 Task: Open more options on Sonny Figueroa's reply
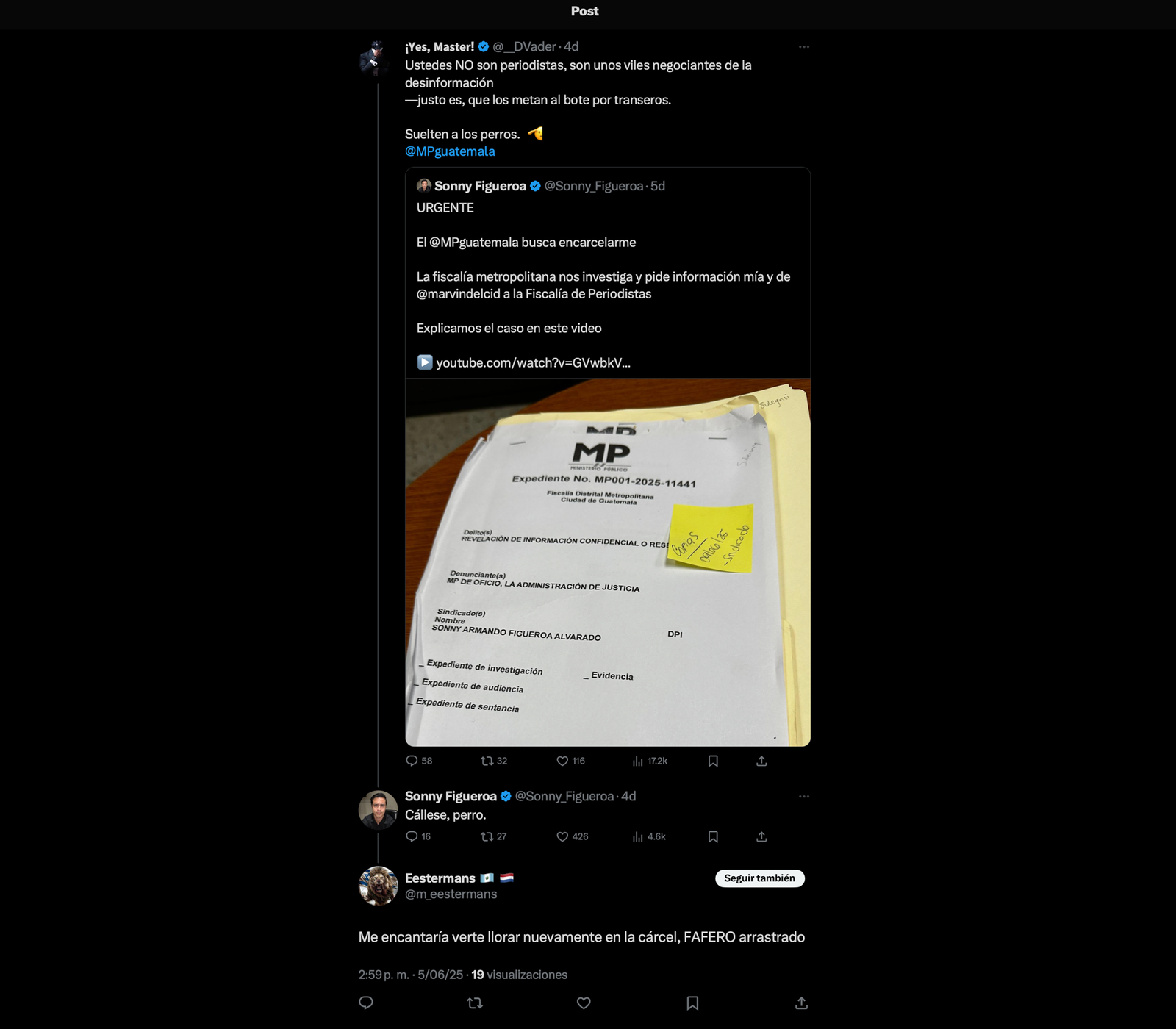coord(804,797)
